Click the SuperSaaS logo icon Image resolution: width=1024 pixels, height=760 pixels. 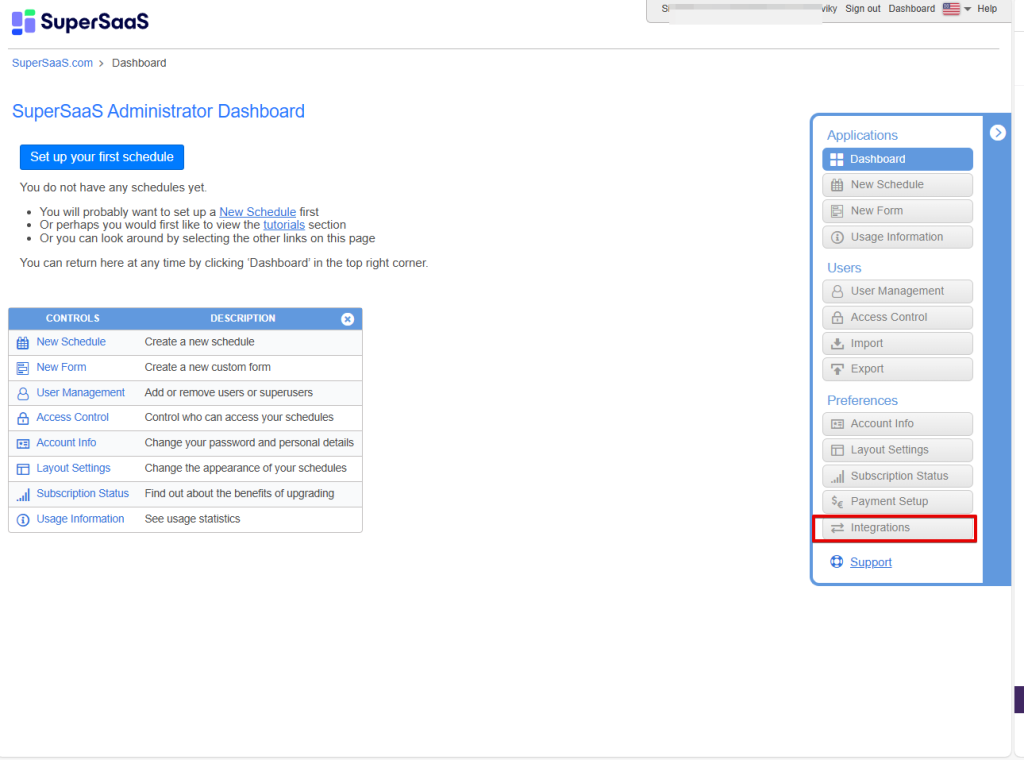pyautogui.click(x=24, y=21)
